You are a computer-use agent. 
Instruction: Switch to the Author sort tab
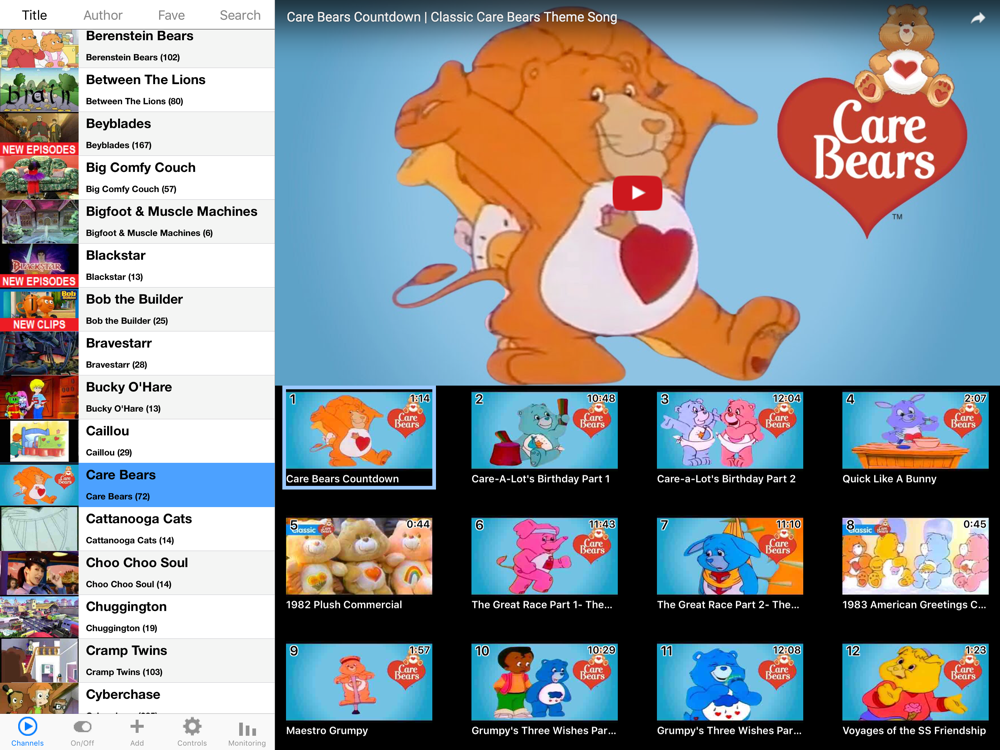pos(103,15)
